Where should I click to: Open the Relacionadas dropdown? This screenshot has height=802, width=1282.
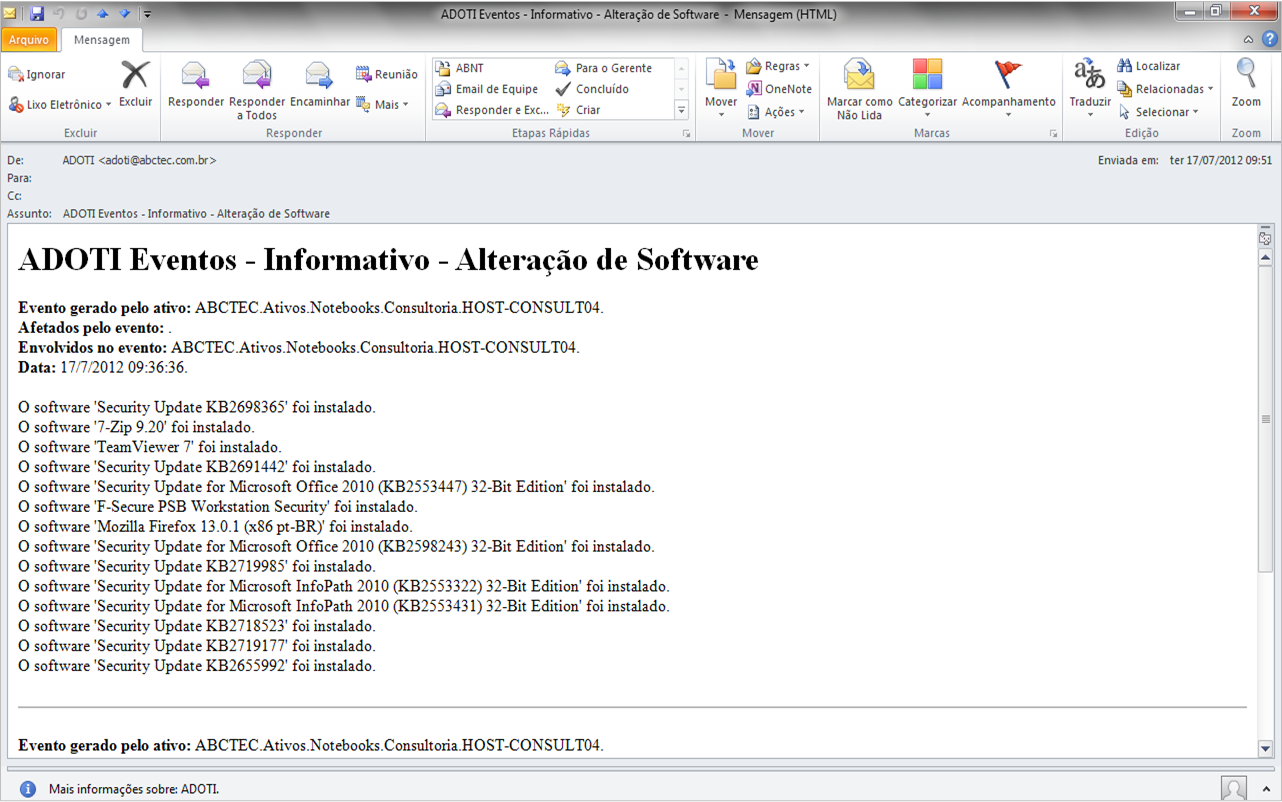pyautogui.click(x=1165, y=89)
